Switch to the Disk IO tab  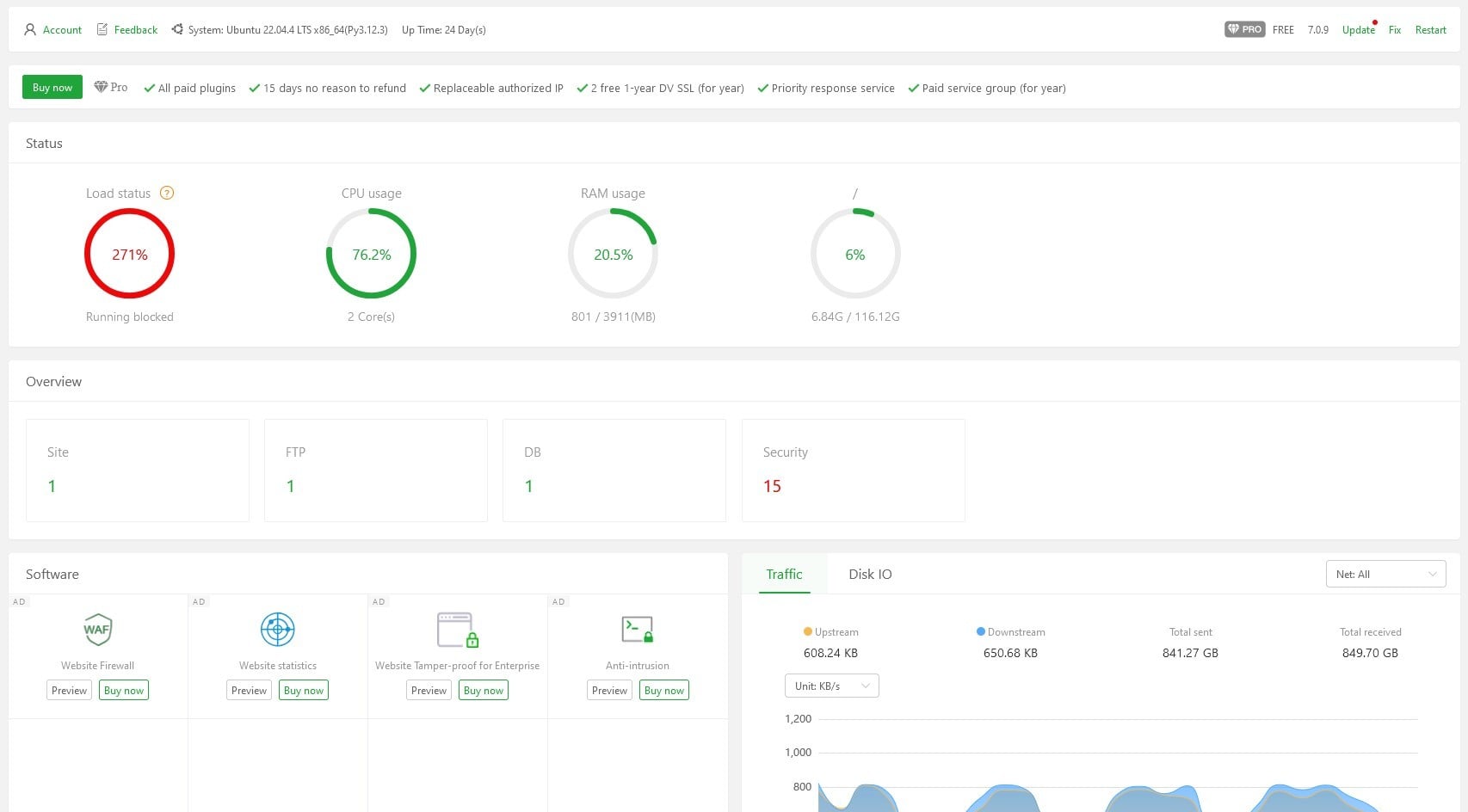870,574
